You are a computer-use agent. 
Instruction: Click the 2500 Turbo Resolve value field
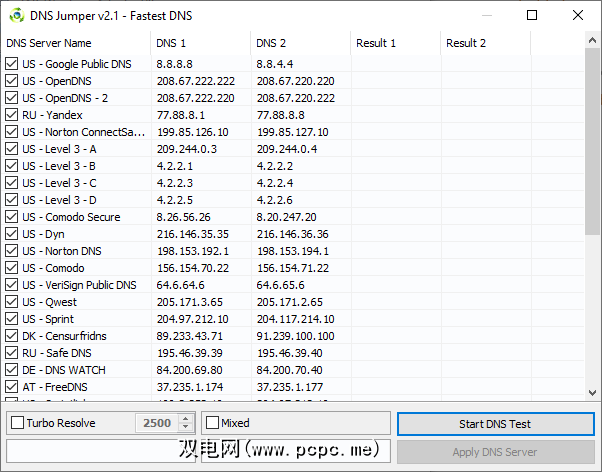tap(157, 423)
